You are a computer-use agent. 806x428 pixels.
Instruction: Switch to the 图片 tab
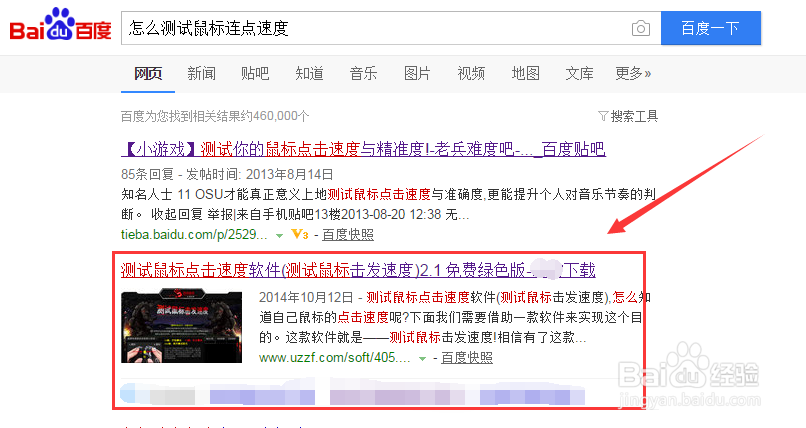417,73
